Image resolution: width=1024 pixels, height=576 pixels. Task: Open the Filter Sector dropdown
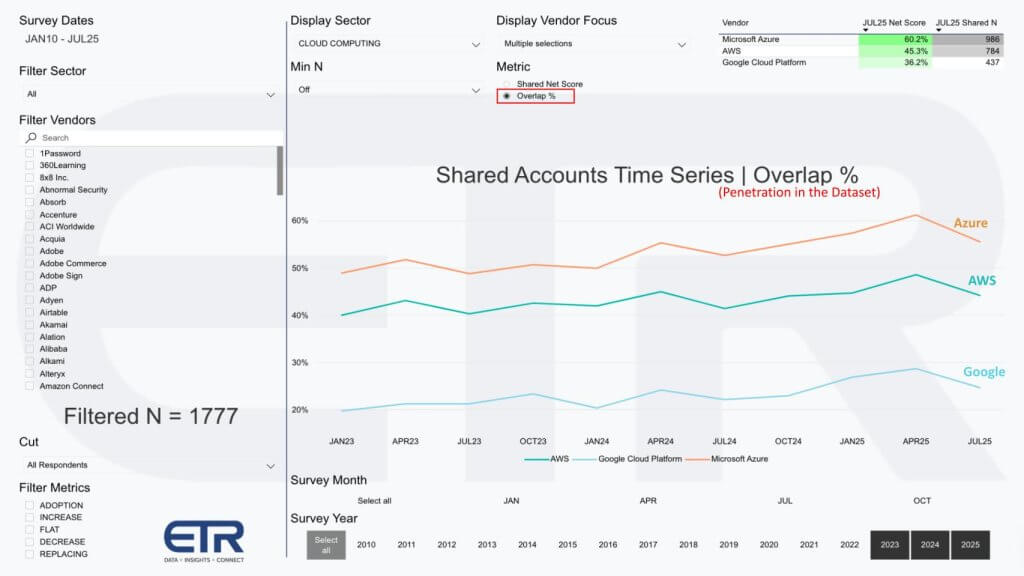[x=150, y=95]
